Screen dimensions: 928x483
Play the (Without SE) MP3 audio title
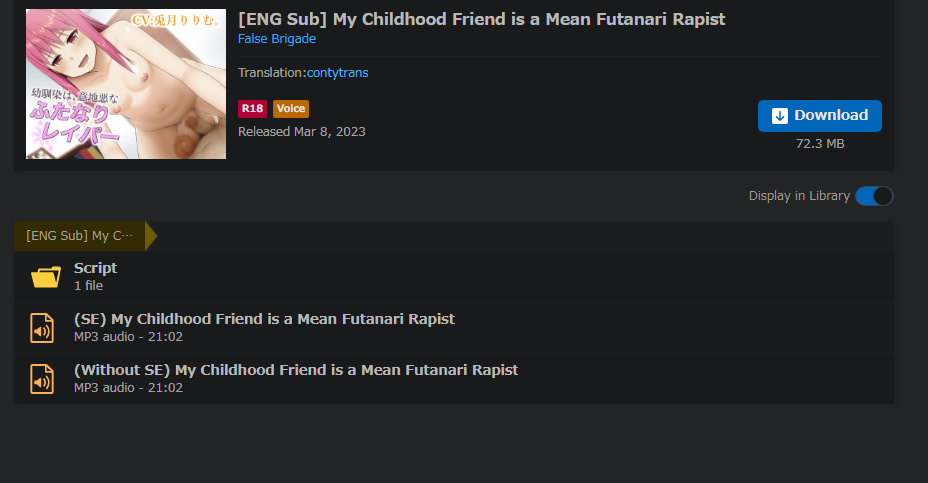pyautogui.click(x=296, y=370)
